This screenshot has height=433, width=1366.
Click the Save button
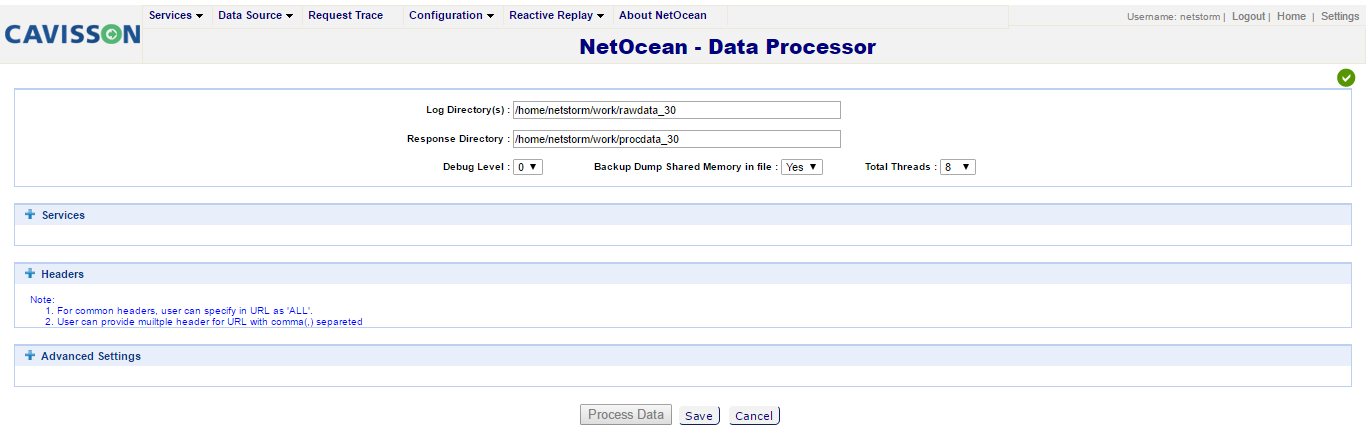[699, 416]
